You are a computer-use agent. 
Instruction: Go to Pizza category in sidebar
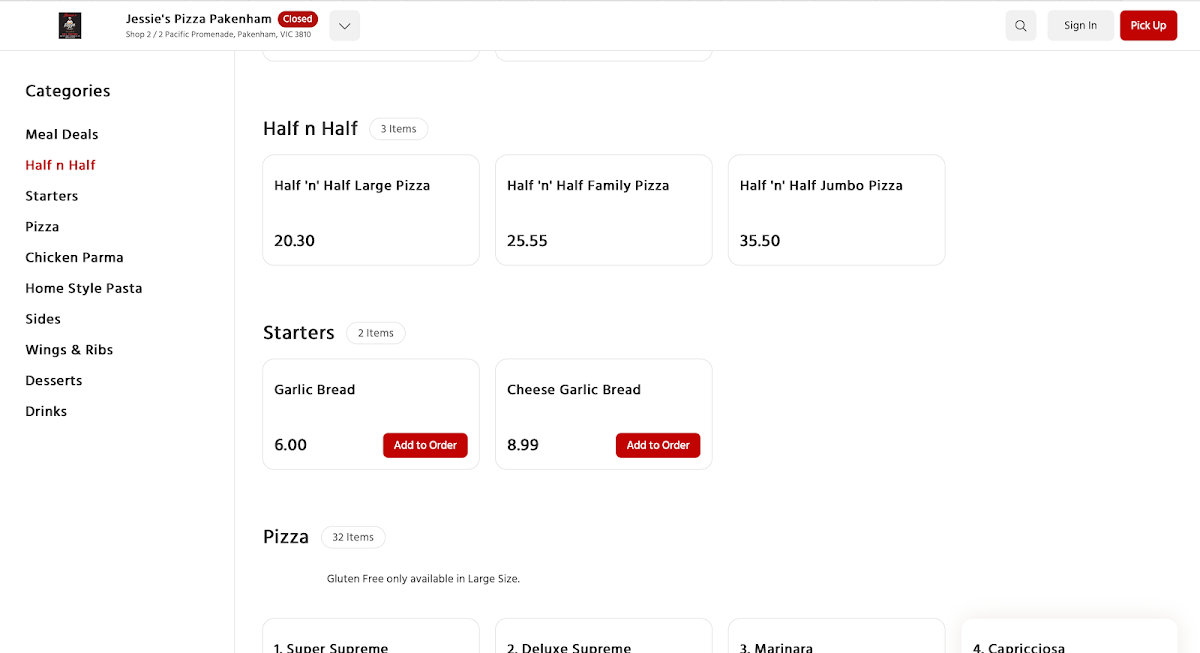pyautogui.click(x=42, y=227)
